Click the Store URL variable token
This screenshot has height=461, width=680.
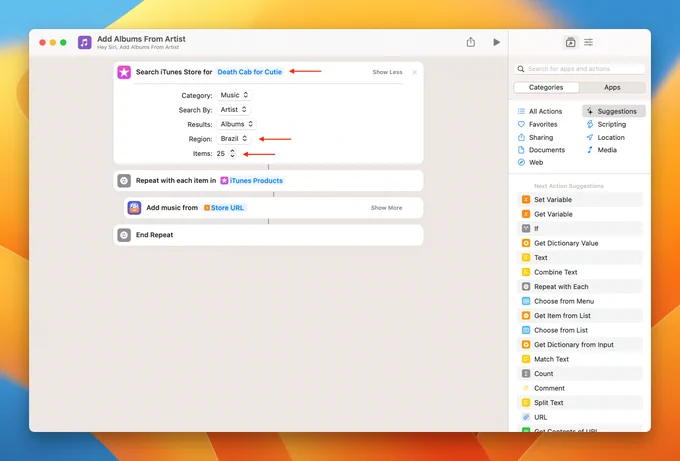click(224, 208)
